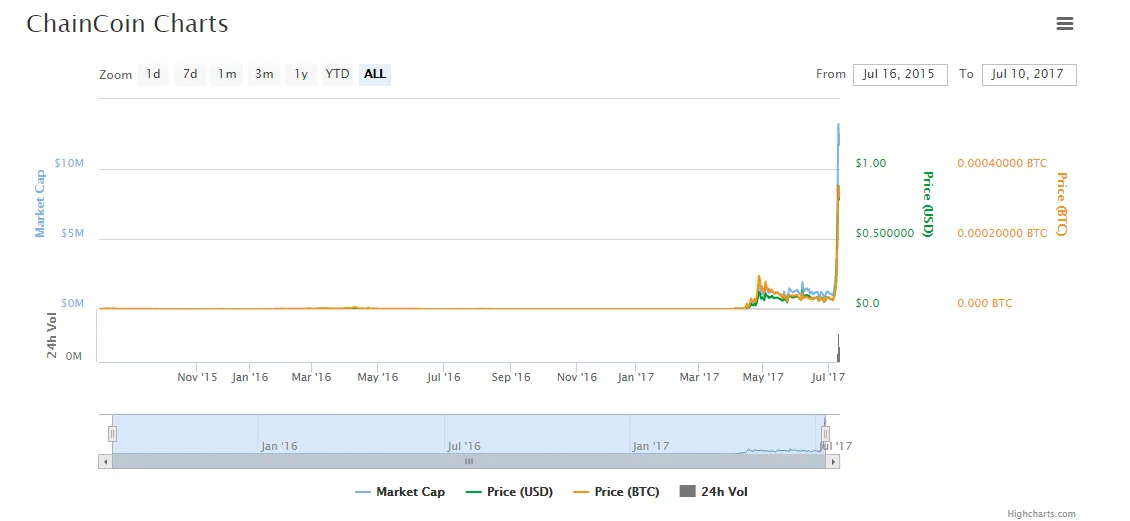Click the May '17 x-axis label

click(x=762, y=377)
